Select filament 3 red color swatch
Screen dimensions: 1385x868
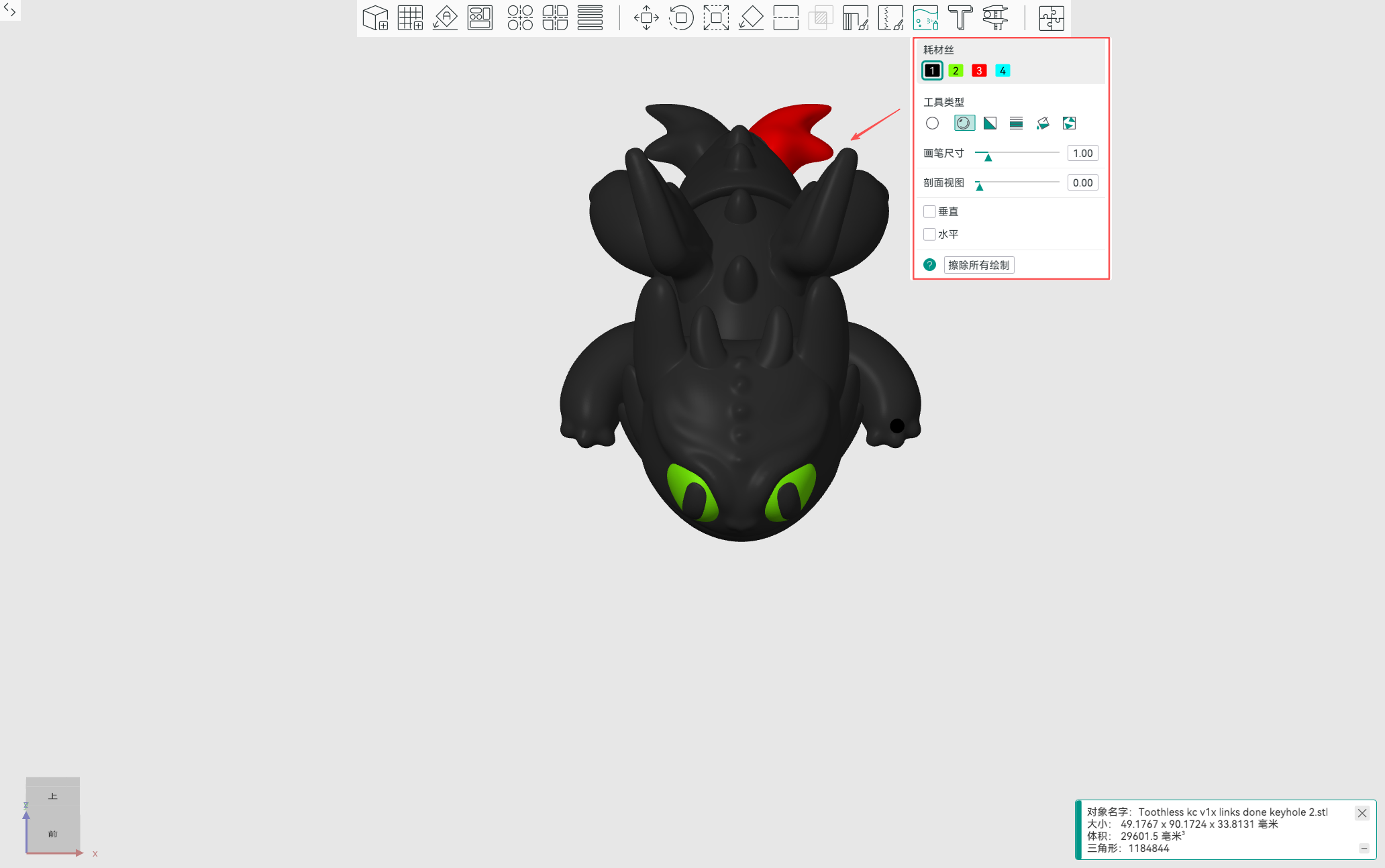[979, 70]
